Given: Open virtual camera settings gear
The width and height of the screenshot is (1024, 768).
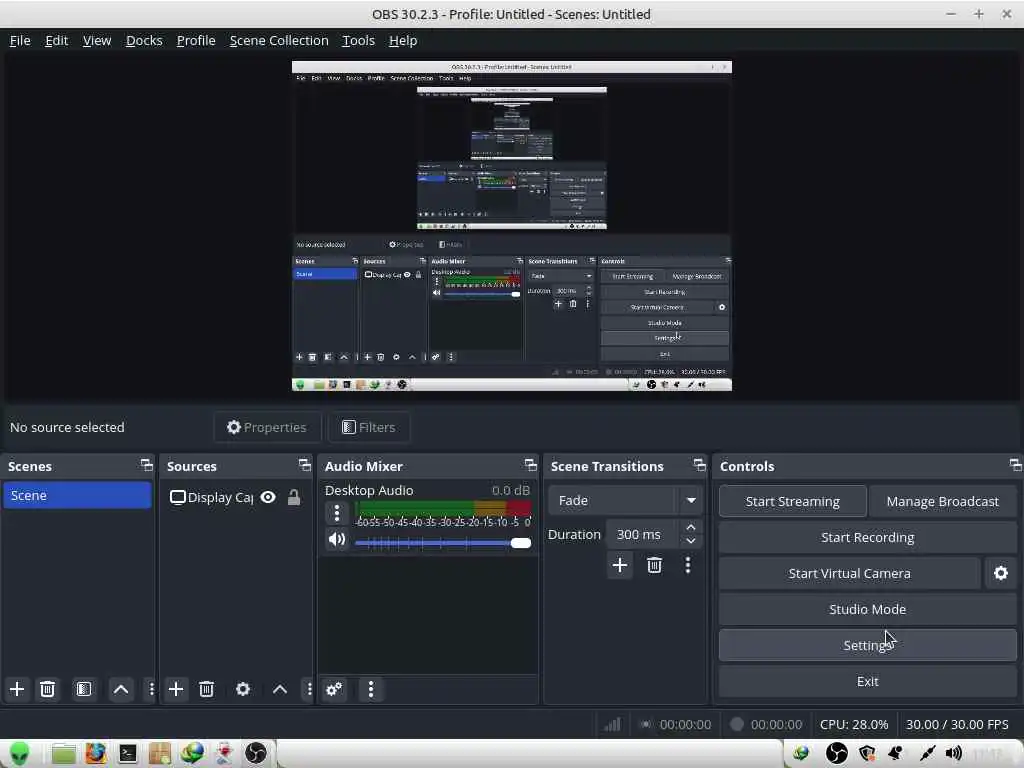Looking at the screenshot, I should coord(1000,573).
